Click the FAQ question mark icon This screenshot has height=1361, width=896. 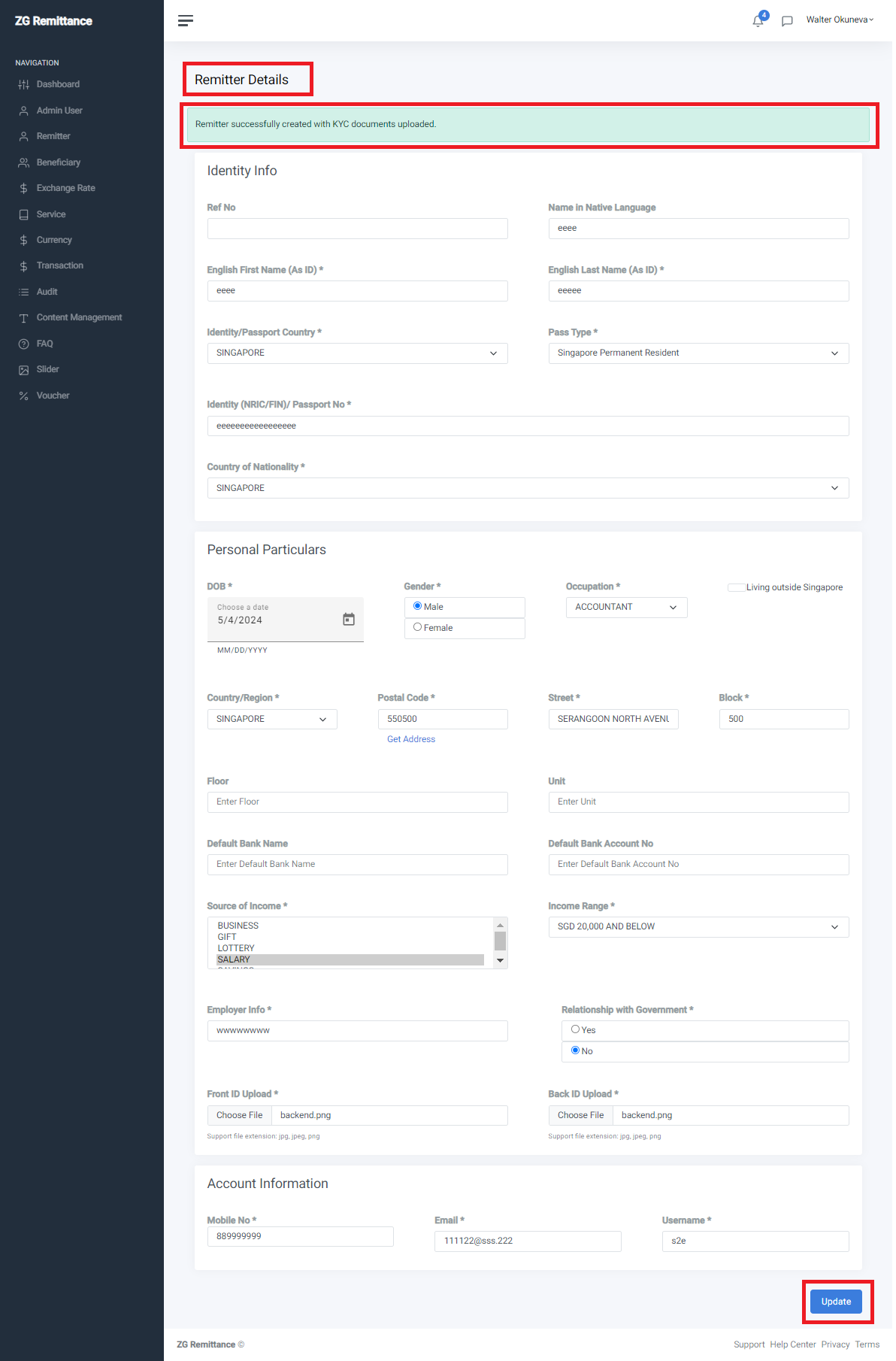24,344
